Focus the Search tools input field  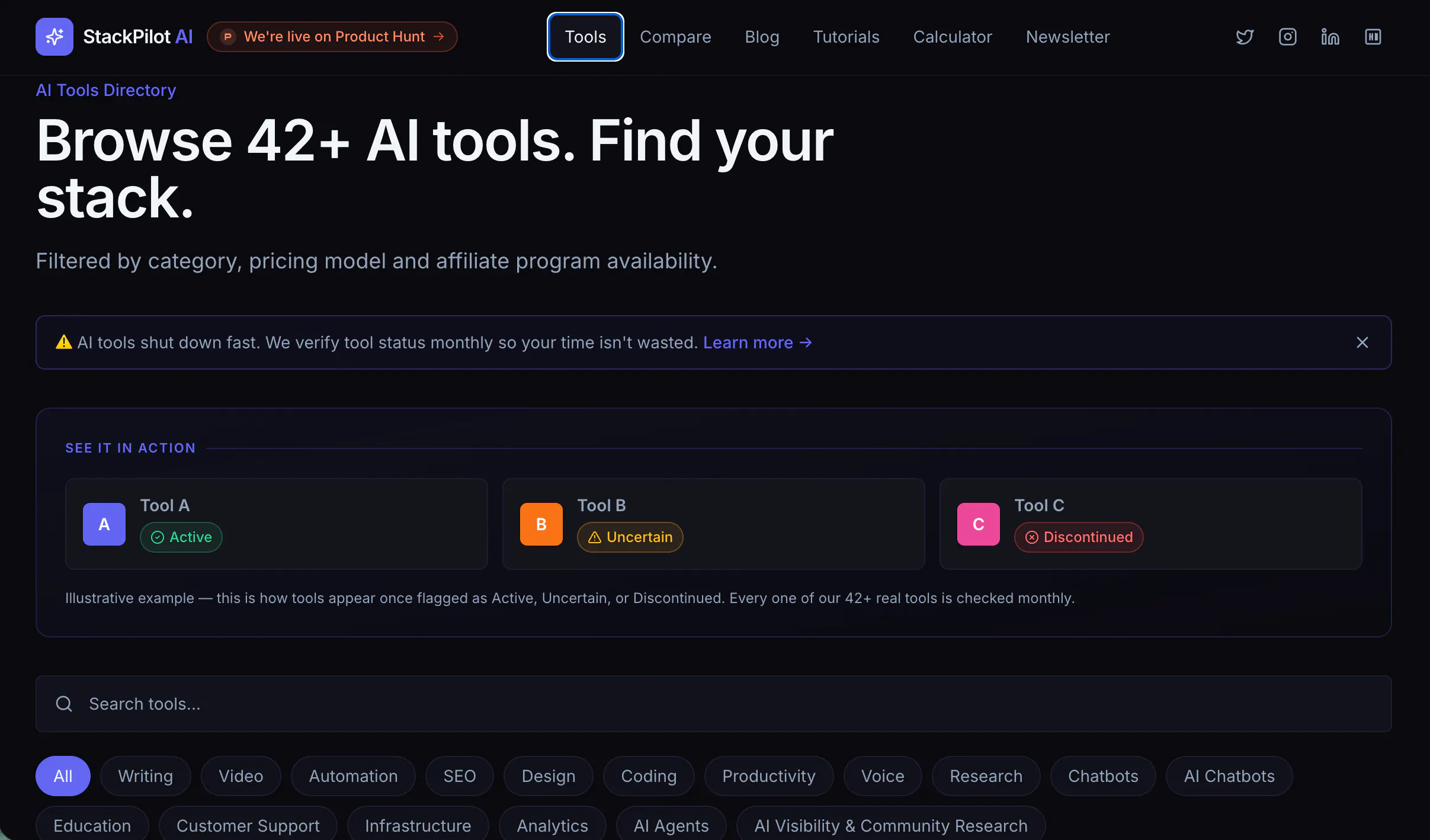[714, 704]
